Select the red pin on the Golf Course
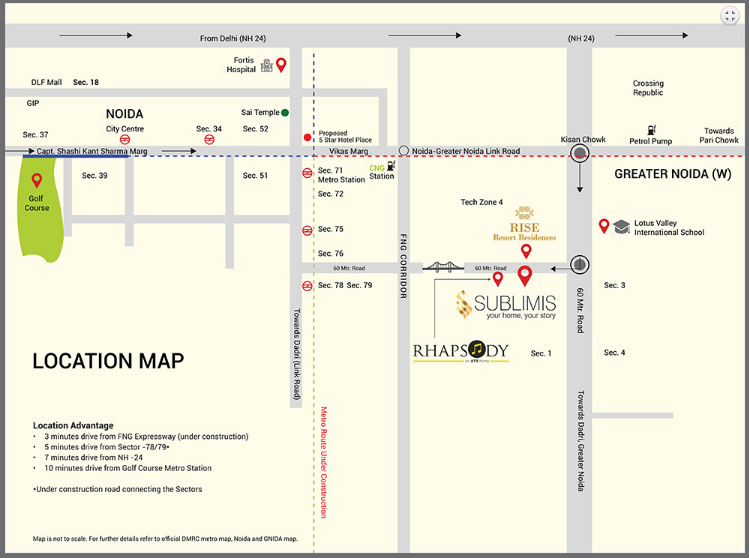 36,181
